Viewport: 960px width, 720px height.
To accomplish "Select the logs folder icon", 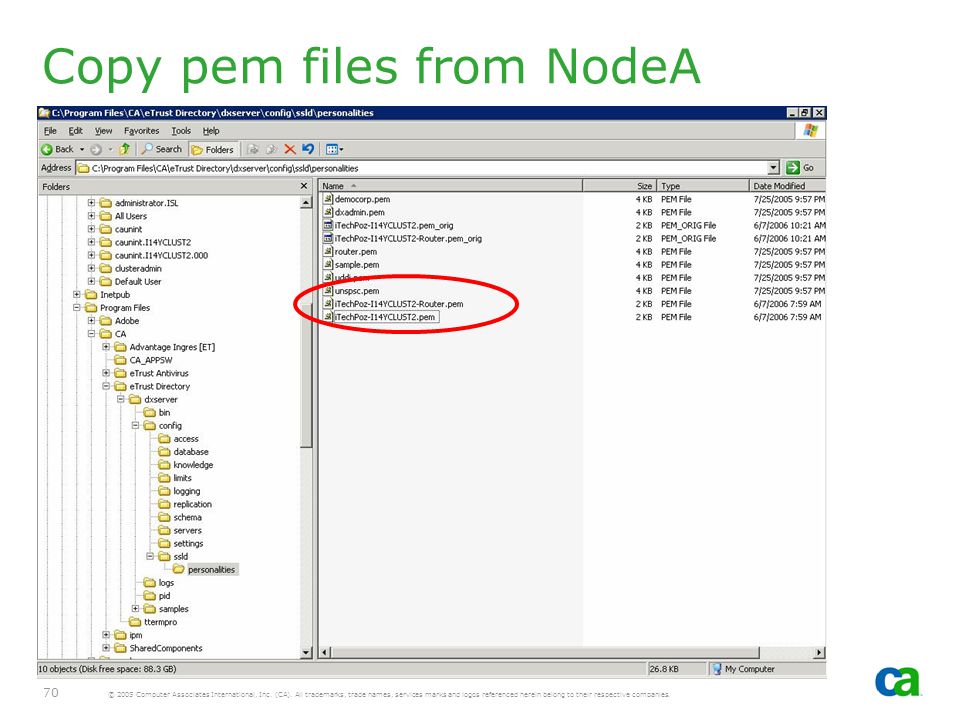I will 150,582.
